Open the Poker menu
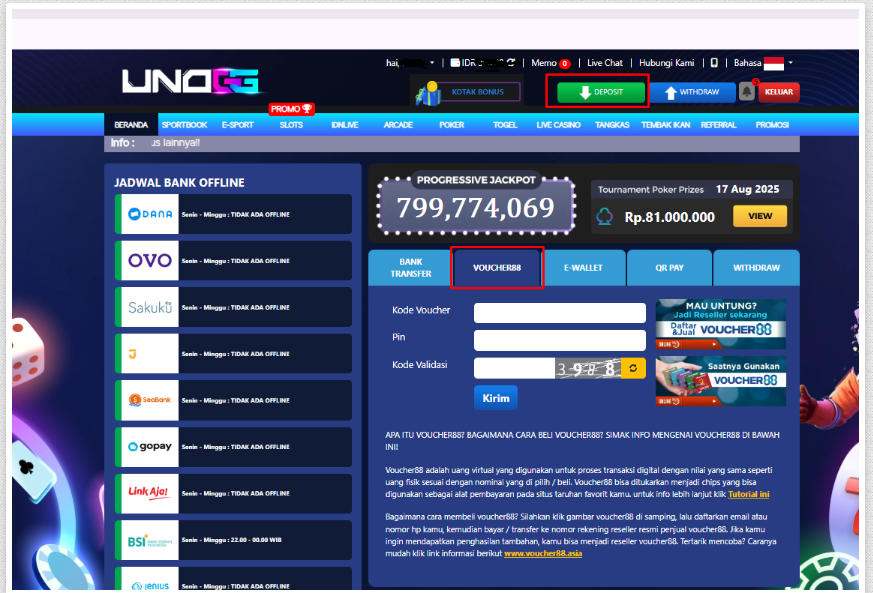 click(452, 125)
